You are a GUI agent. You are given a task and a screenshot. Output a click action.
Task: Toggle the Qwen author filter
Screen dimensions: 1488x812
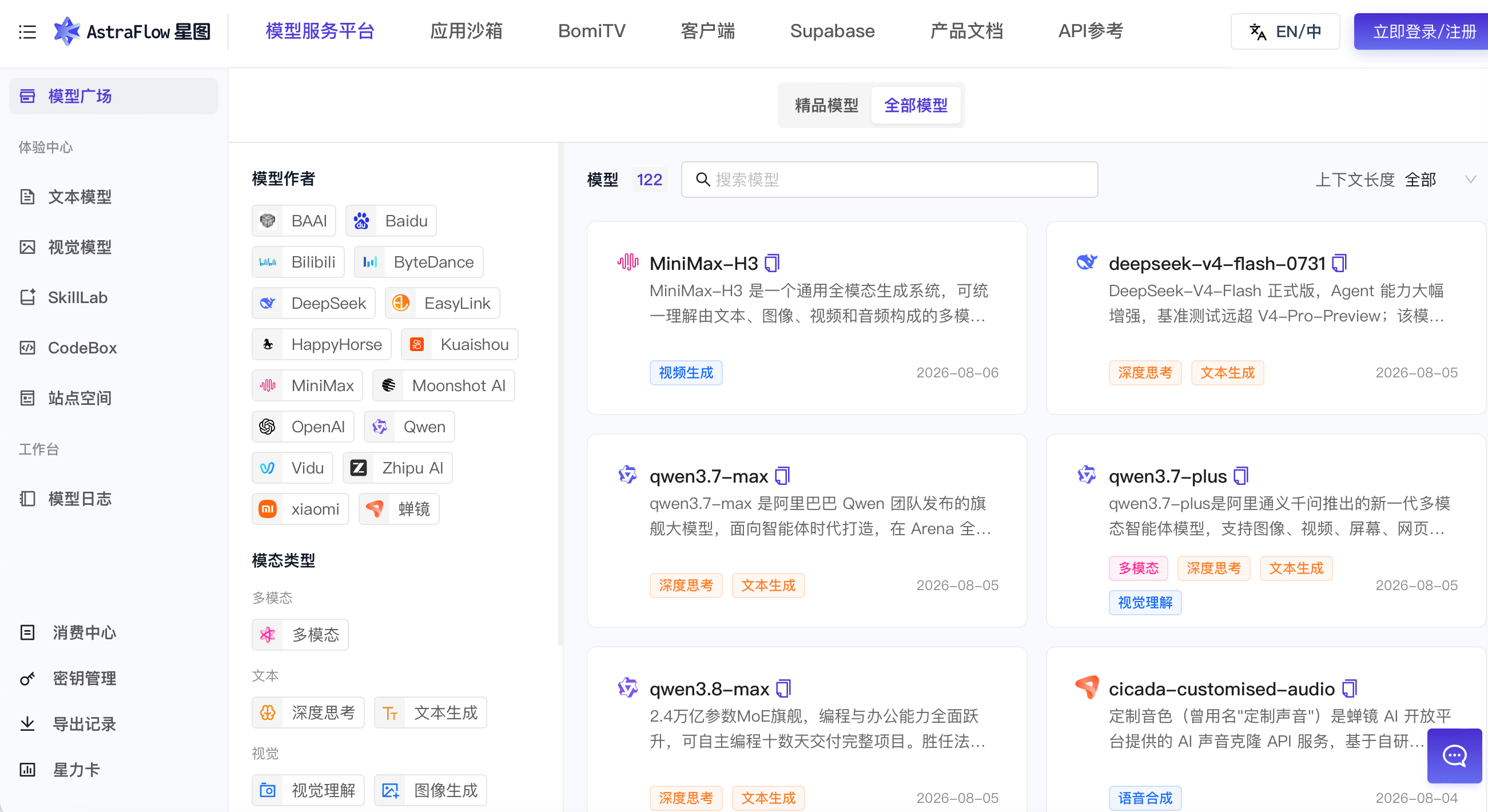[409, 427]
